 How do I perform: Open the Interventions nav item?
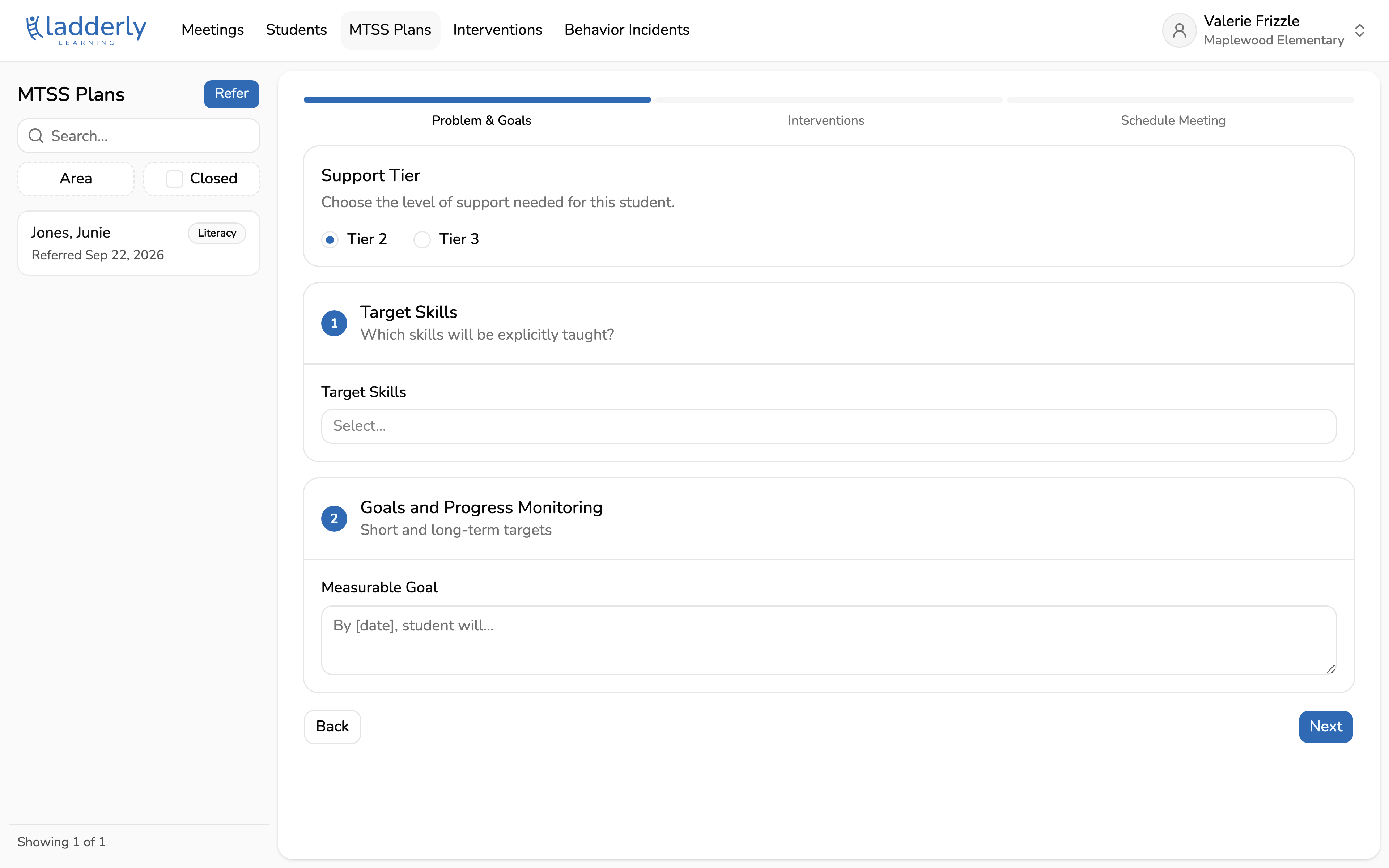tap(497, 30)
